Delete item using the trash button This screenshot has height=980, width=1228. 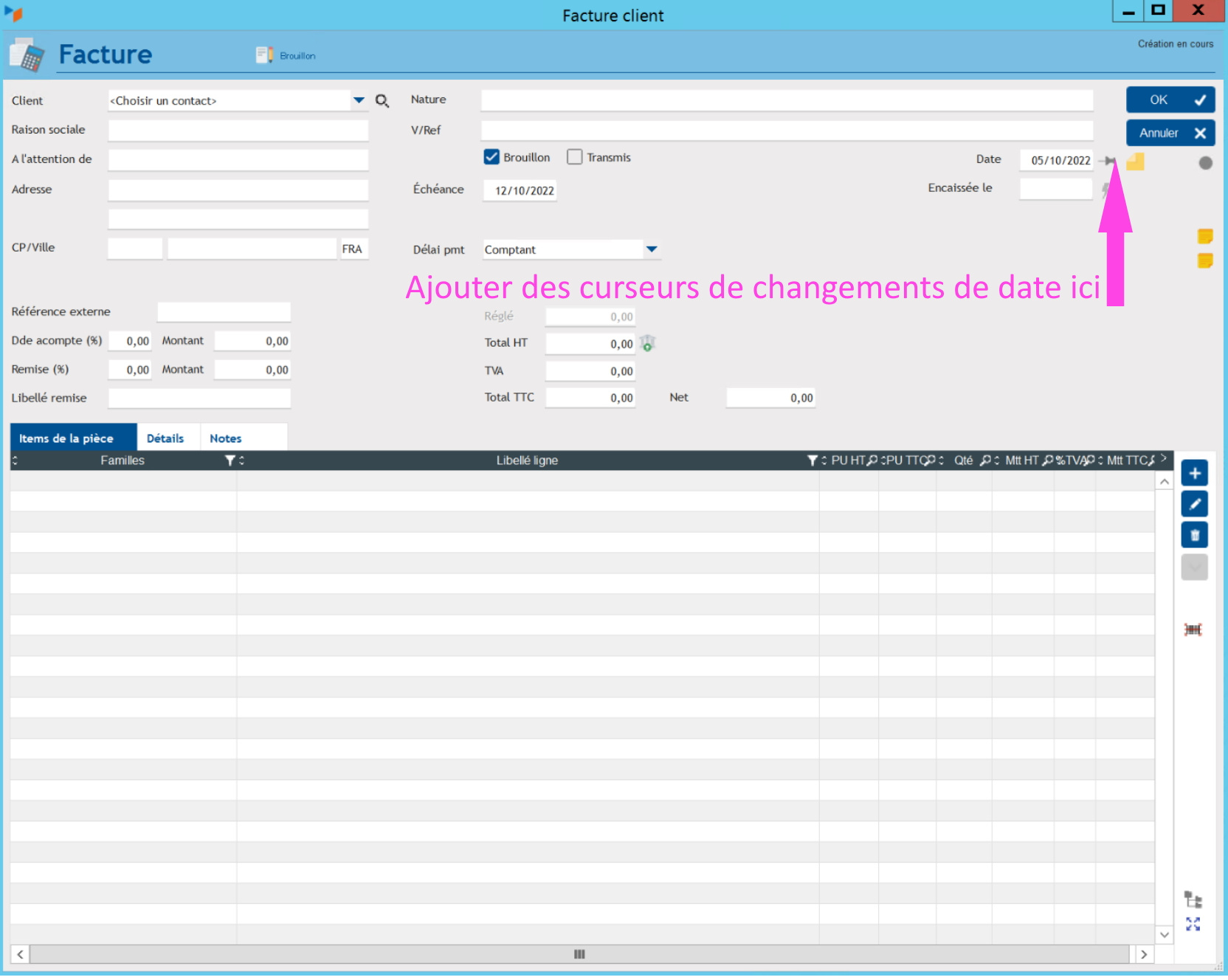(1194, 535)
